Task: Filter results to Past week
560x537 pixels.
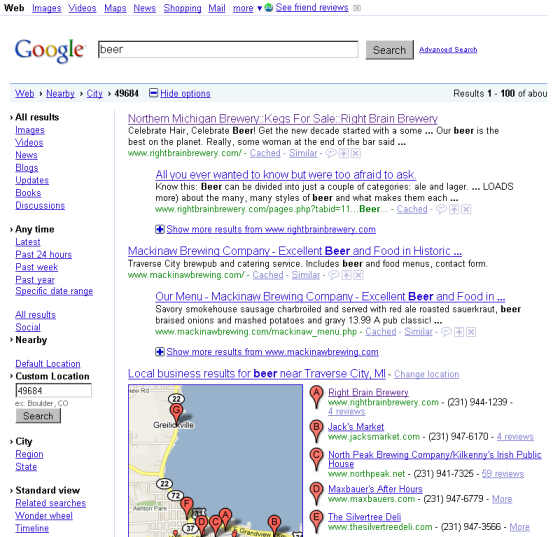Action: tap(36, 267)
